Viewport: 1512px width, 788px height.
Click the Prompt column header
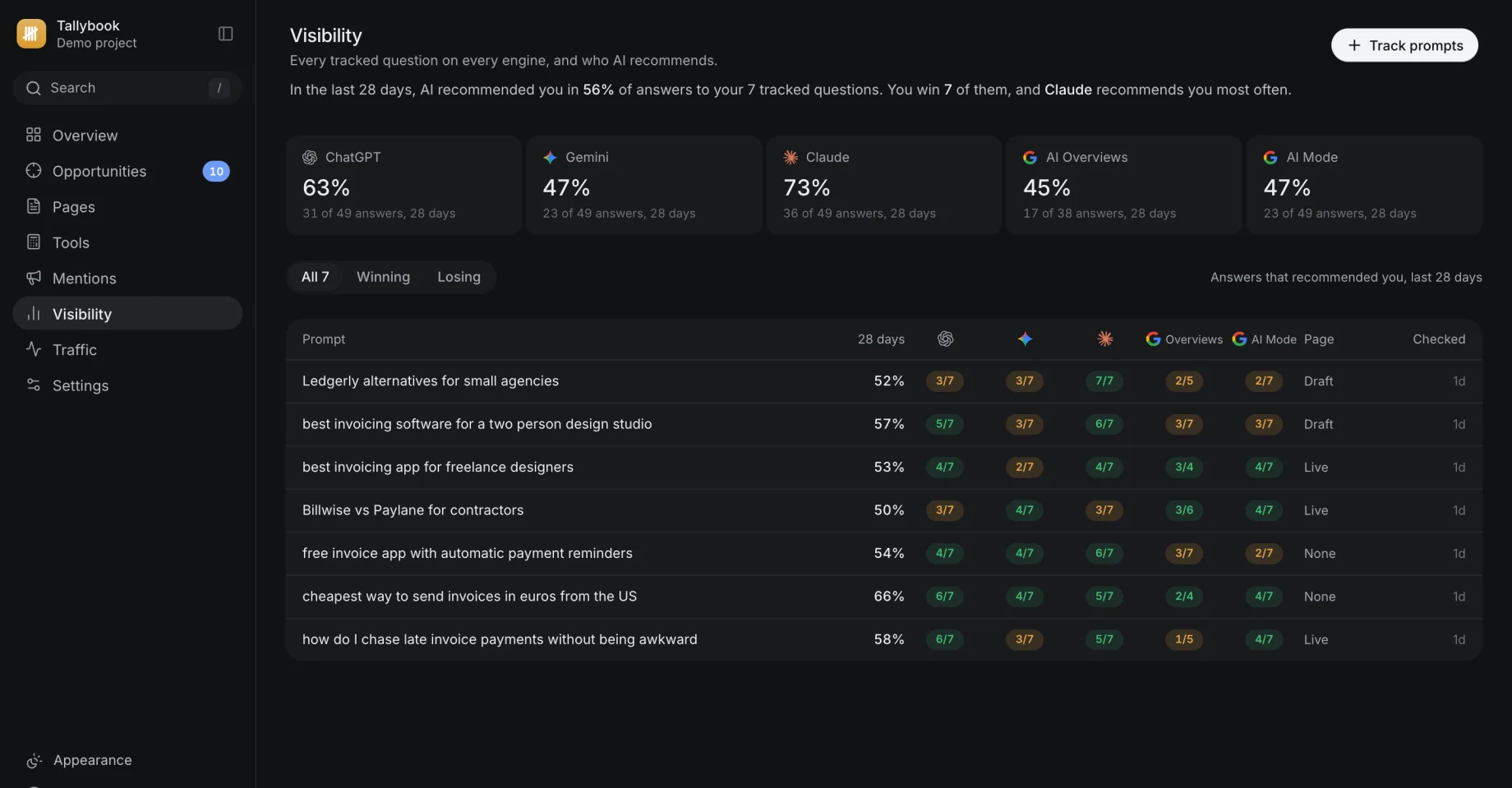click(x=324, y=339)
